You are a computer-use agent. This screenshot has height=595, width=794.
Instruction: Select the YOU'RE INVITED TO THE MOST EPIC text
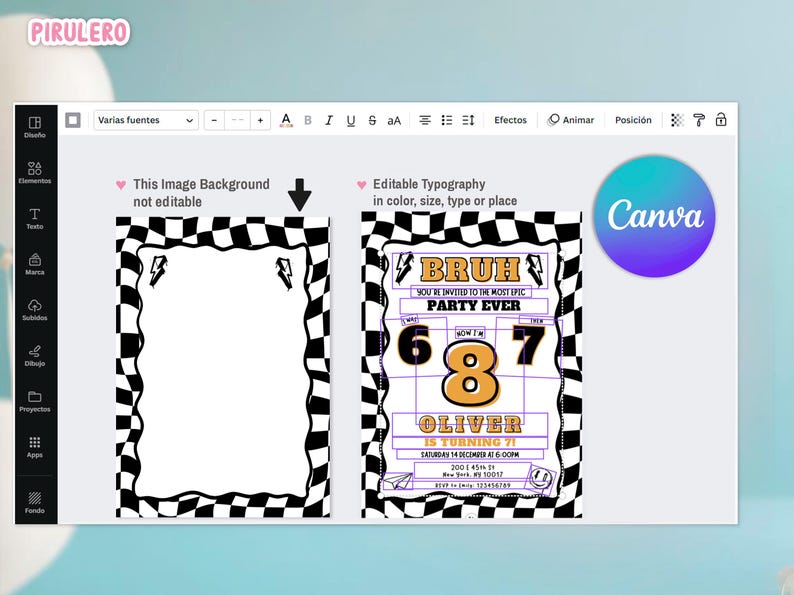[x=471, y=292]
